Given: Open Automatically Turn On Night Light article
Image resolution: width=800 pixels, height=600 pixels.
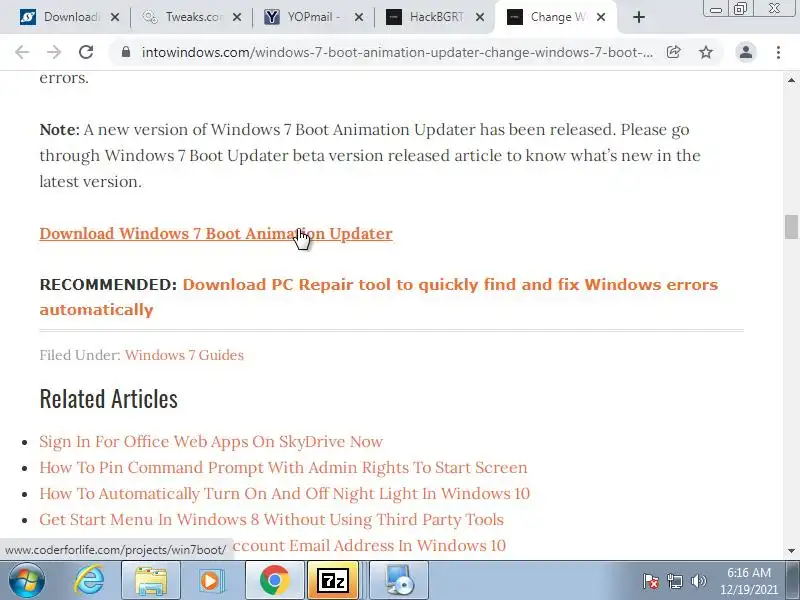Looking at the screenshot, I should (285, 494).
